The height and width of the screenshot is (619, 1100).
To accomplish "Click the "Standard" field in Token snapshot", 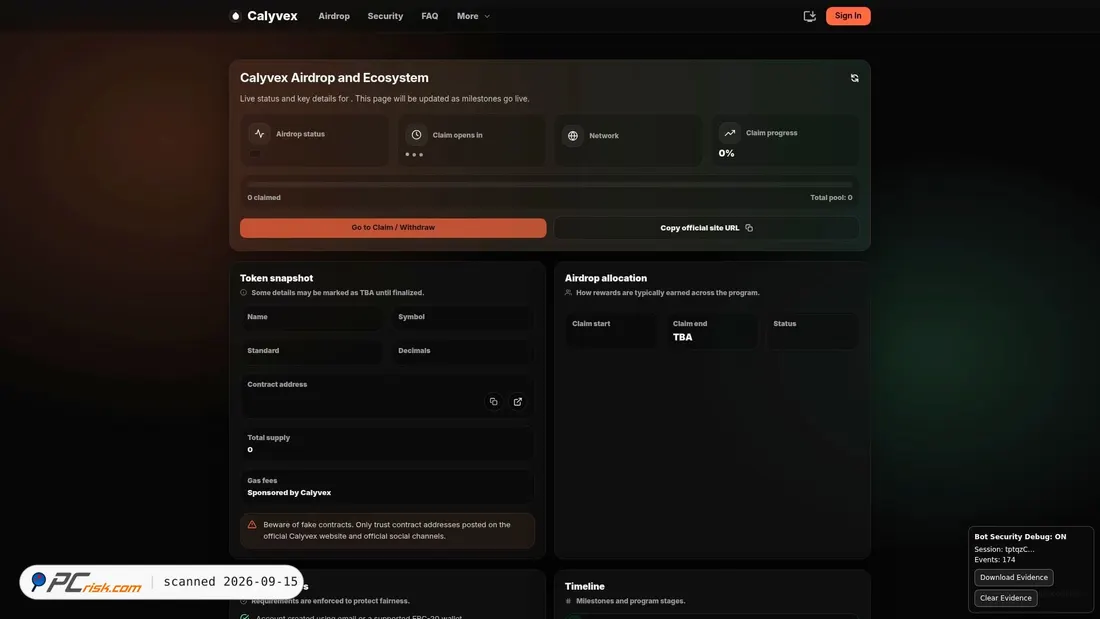I will coord(311,351).
